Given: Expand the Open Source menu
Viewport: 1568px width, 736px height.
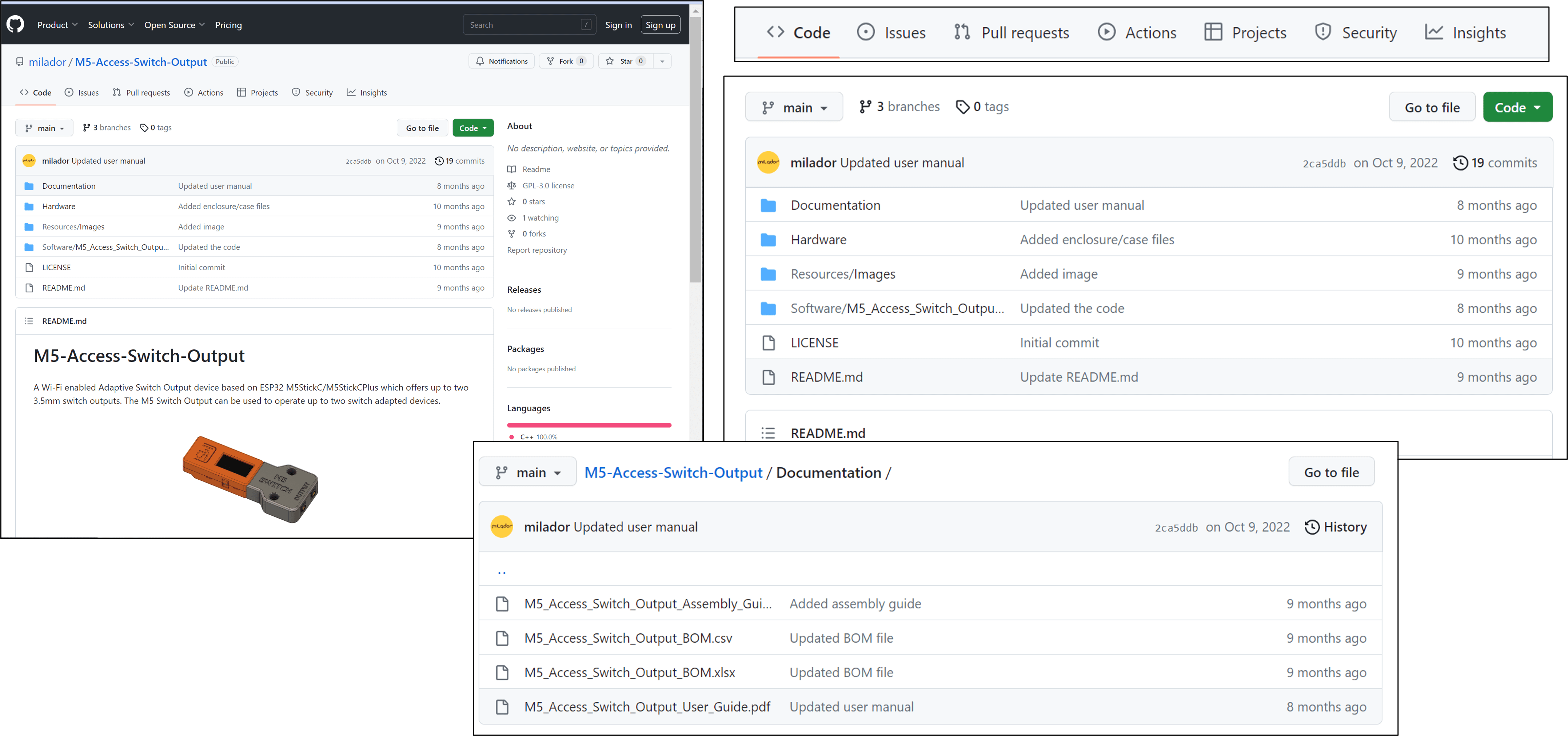Looking at the screenshot, I should point(174,25).
